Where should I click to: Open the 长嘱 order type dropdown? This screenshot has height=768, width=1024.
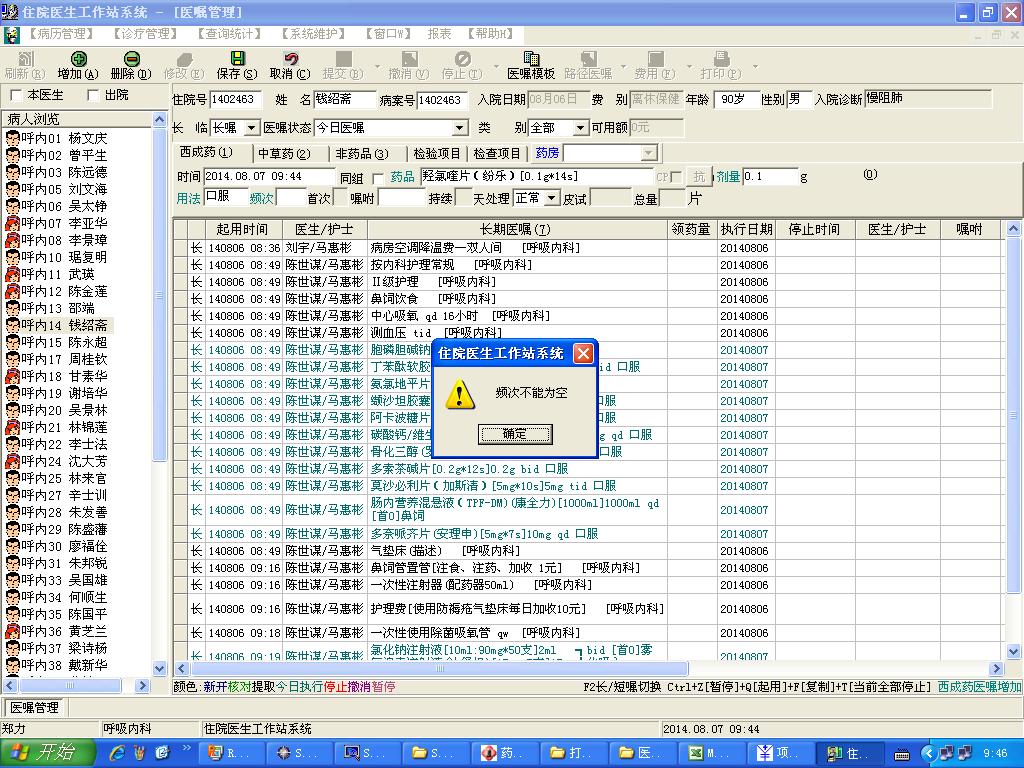[x=251, y=128]
